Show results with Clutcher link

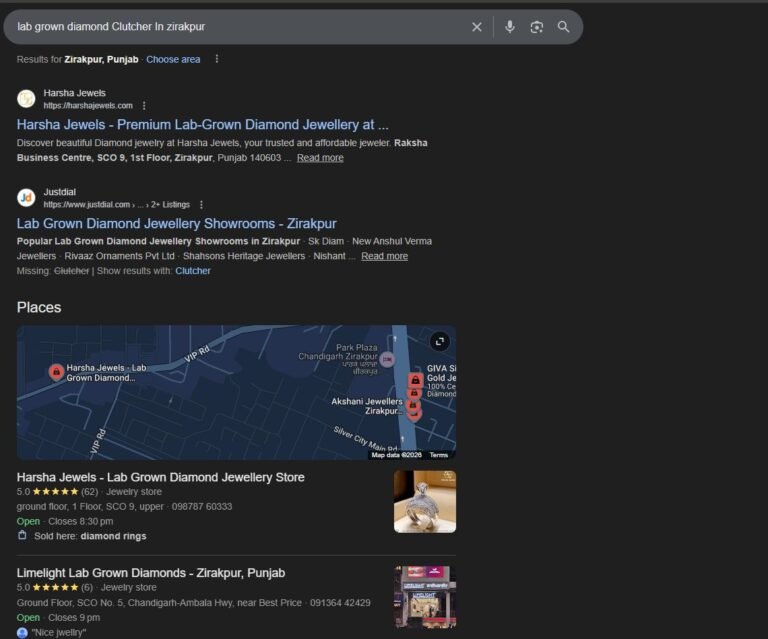click(x=193, y=271)
